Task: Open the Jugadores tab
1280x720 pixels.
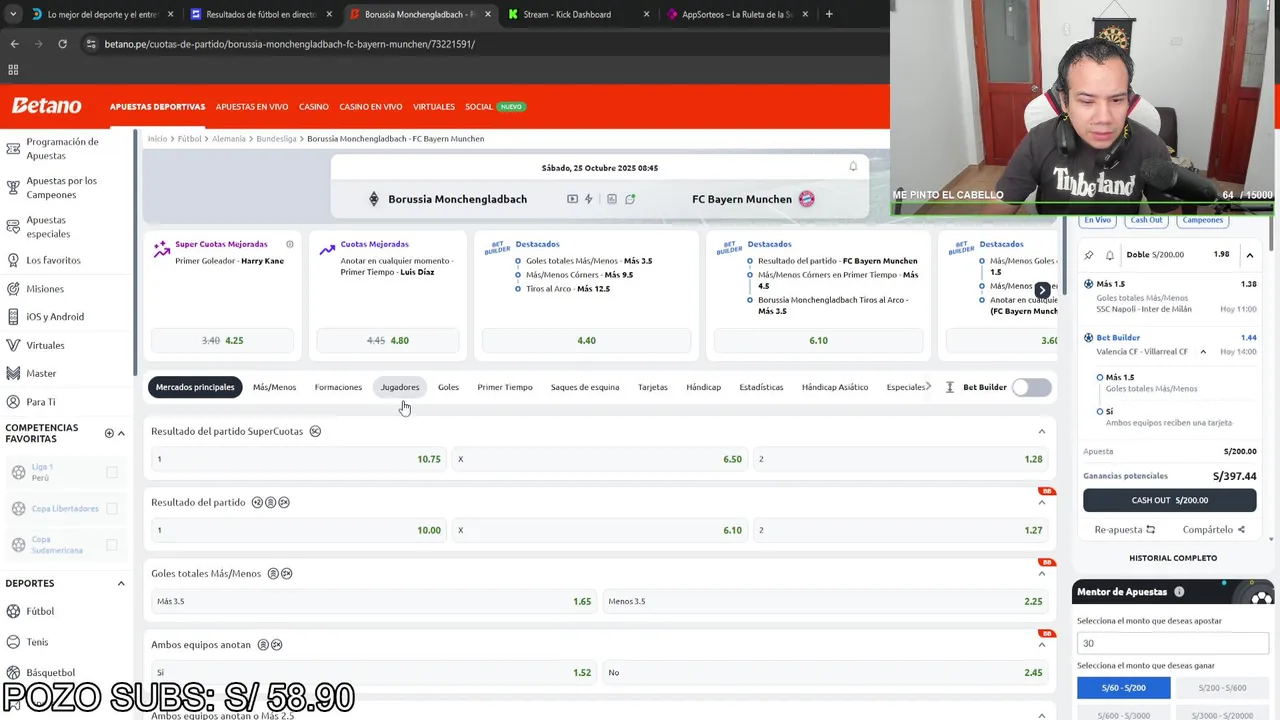Action: tap(400, 387)
